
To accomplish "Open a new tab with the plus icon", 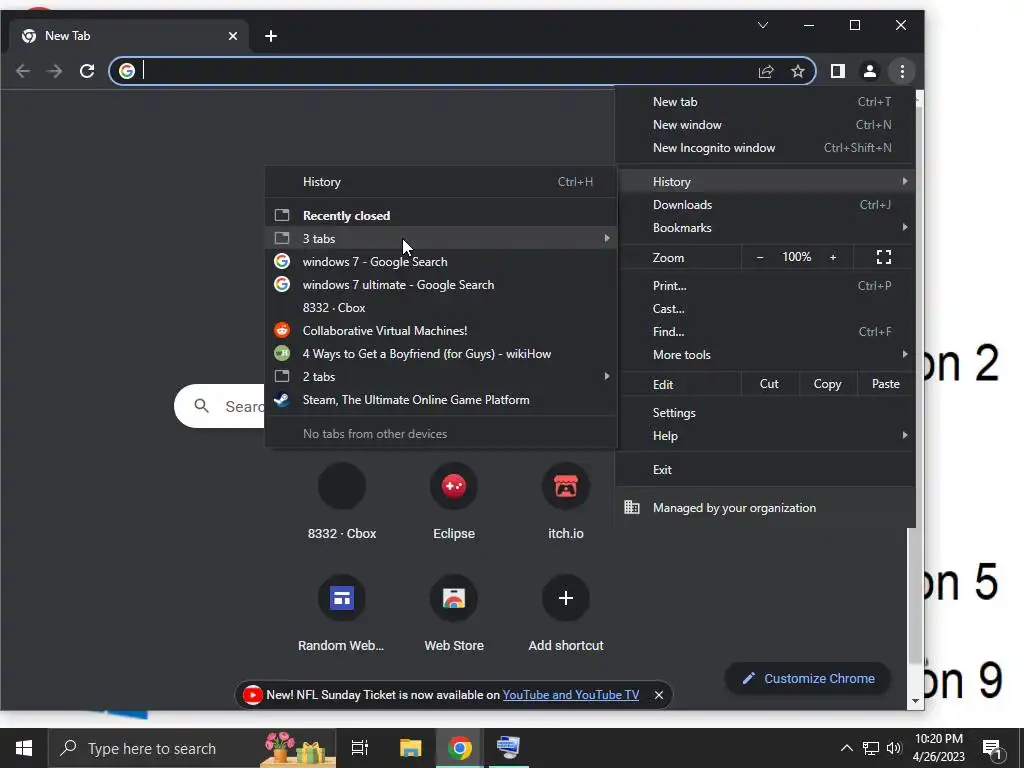I will [271, 36].
